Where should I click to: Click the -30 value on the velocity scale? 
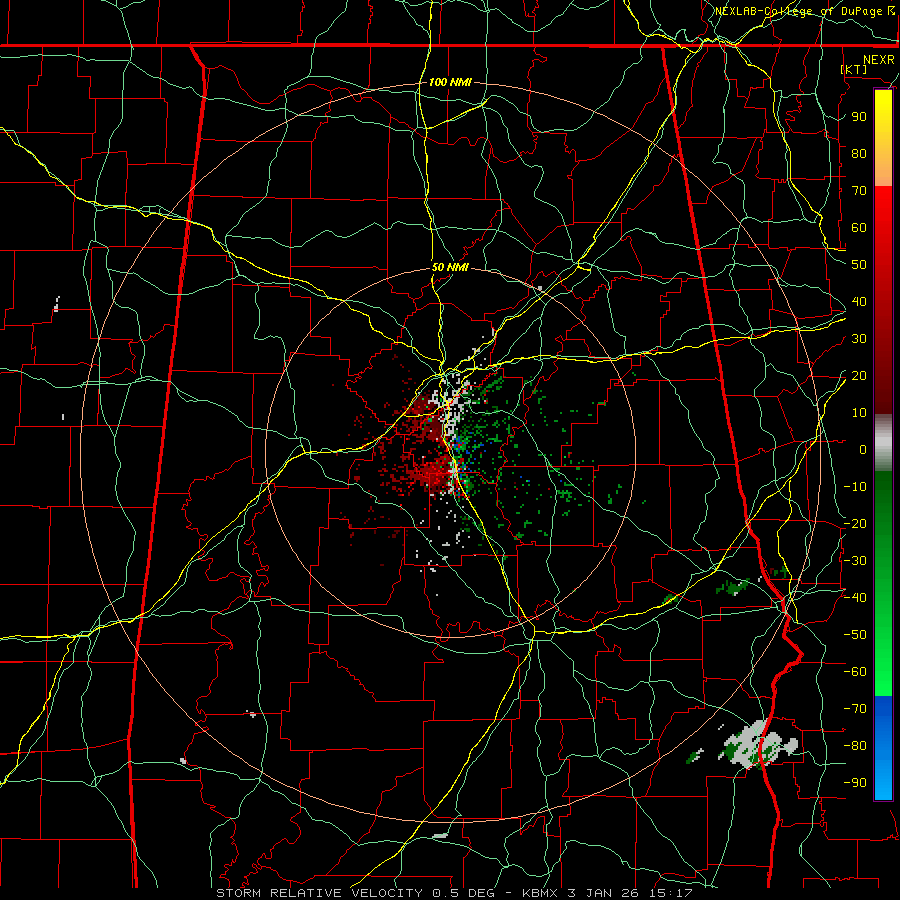click(855, 561)
